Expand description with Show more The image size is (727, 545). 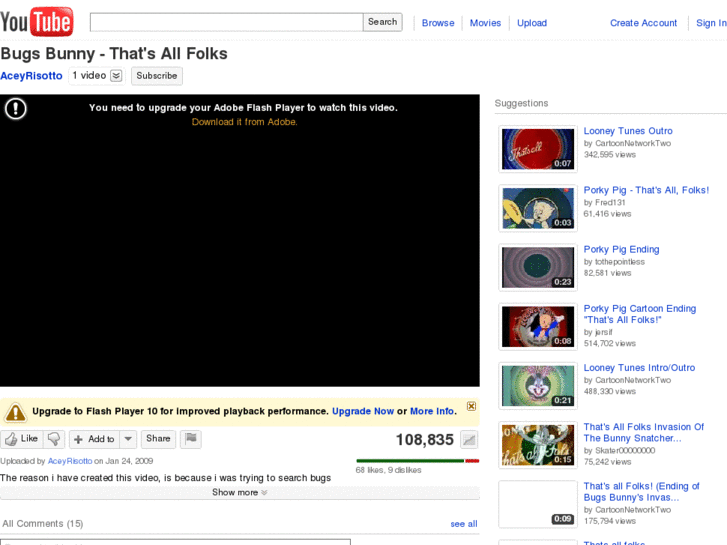(x=240, y=492)
